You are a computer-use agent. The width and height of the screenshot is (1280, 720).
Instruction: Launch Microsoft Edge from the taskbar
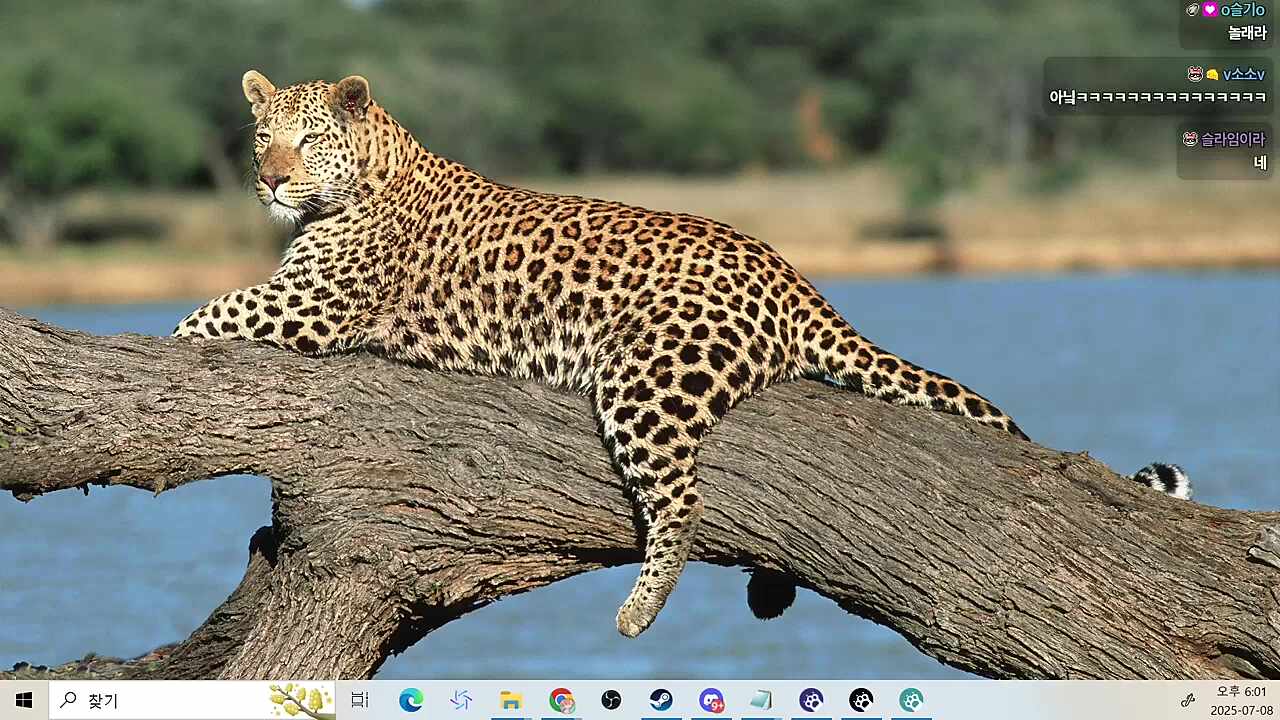point(411,700)
